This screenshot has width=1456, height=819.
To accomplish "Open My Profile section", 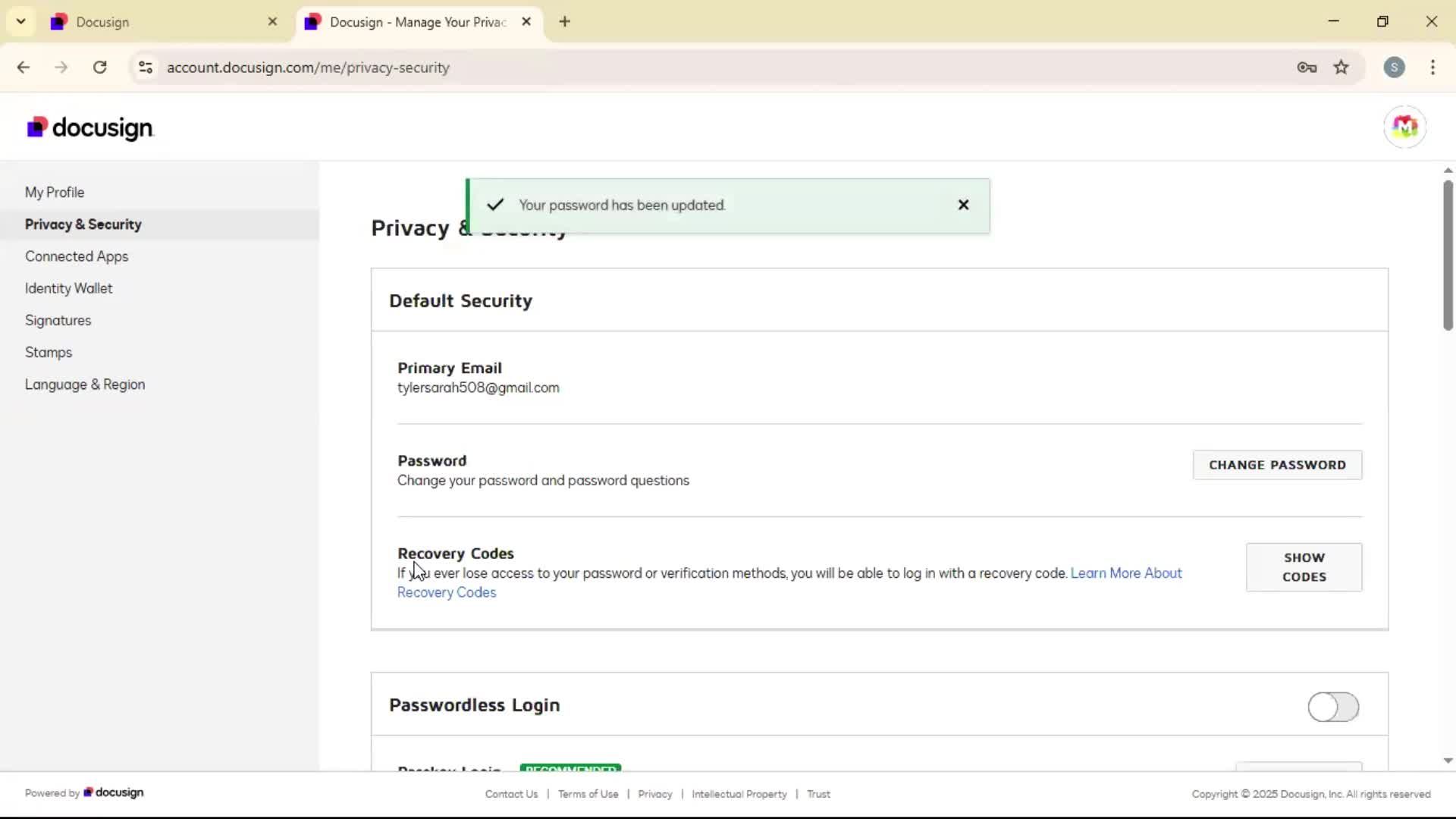I will [x=55, y=193].
